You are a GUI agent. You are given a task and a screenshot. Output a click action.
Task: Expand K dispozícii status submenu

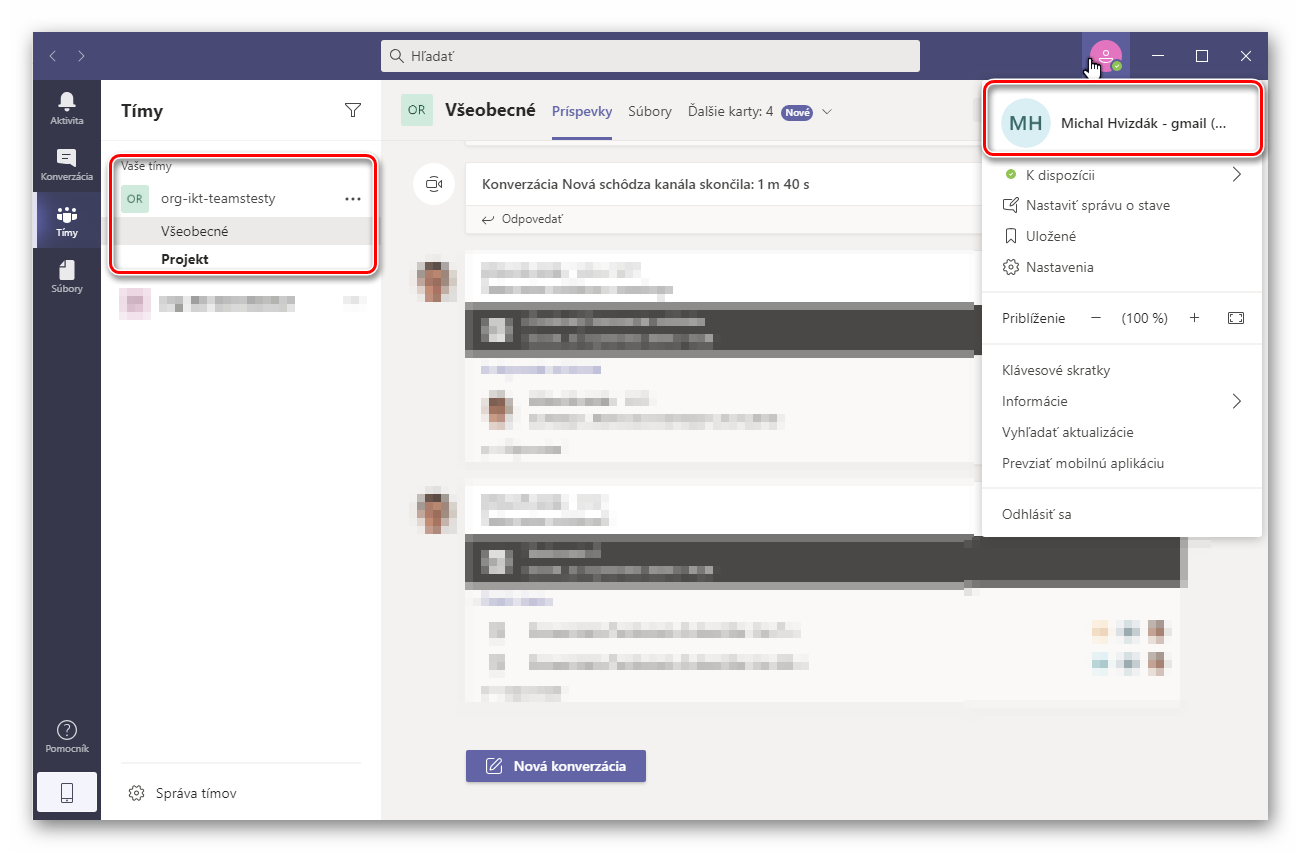1236,175
